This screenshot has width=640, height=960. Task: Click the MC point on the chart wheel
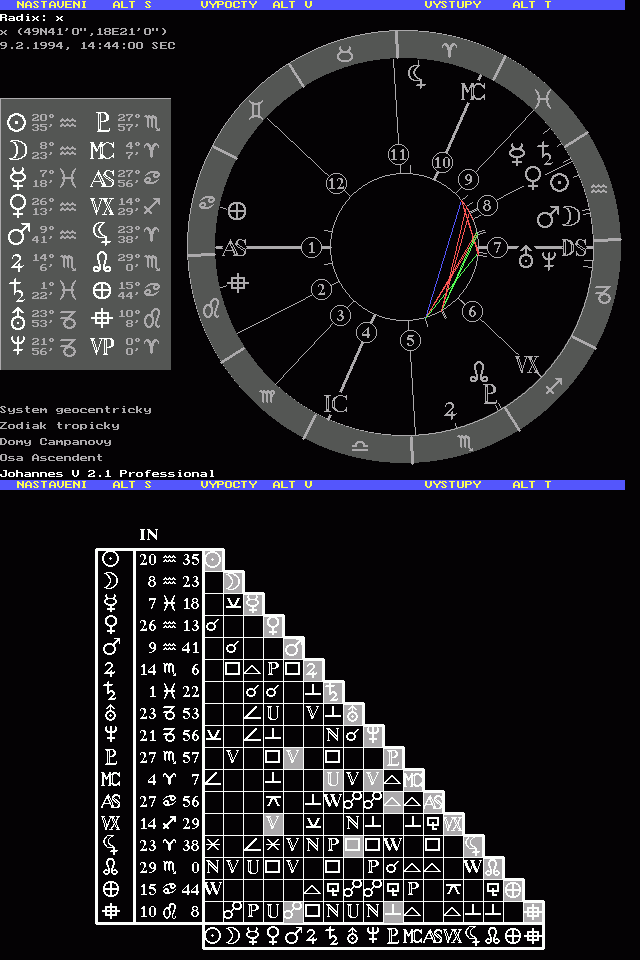(x=473, y=92)
